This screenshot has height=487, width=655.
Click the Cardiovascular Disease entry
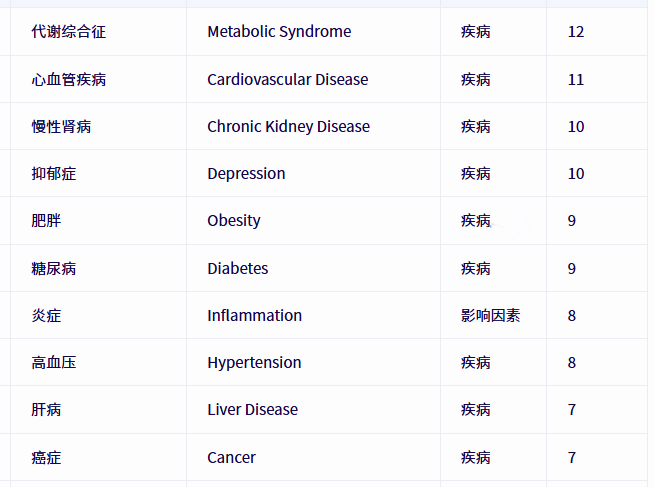[288, 79]
